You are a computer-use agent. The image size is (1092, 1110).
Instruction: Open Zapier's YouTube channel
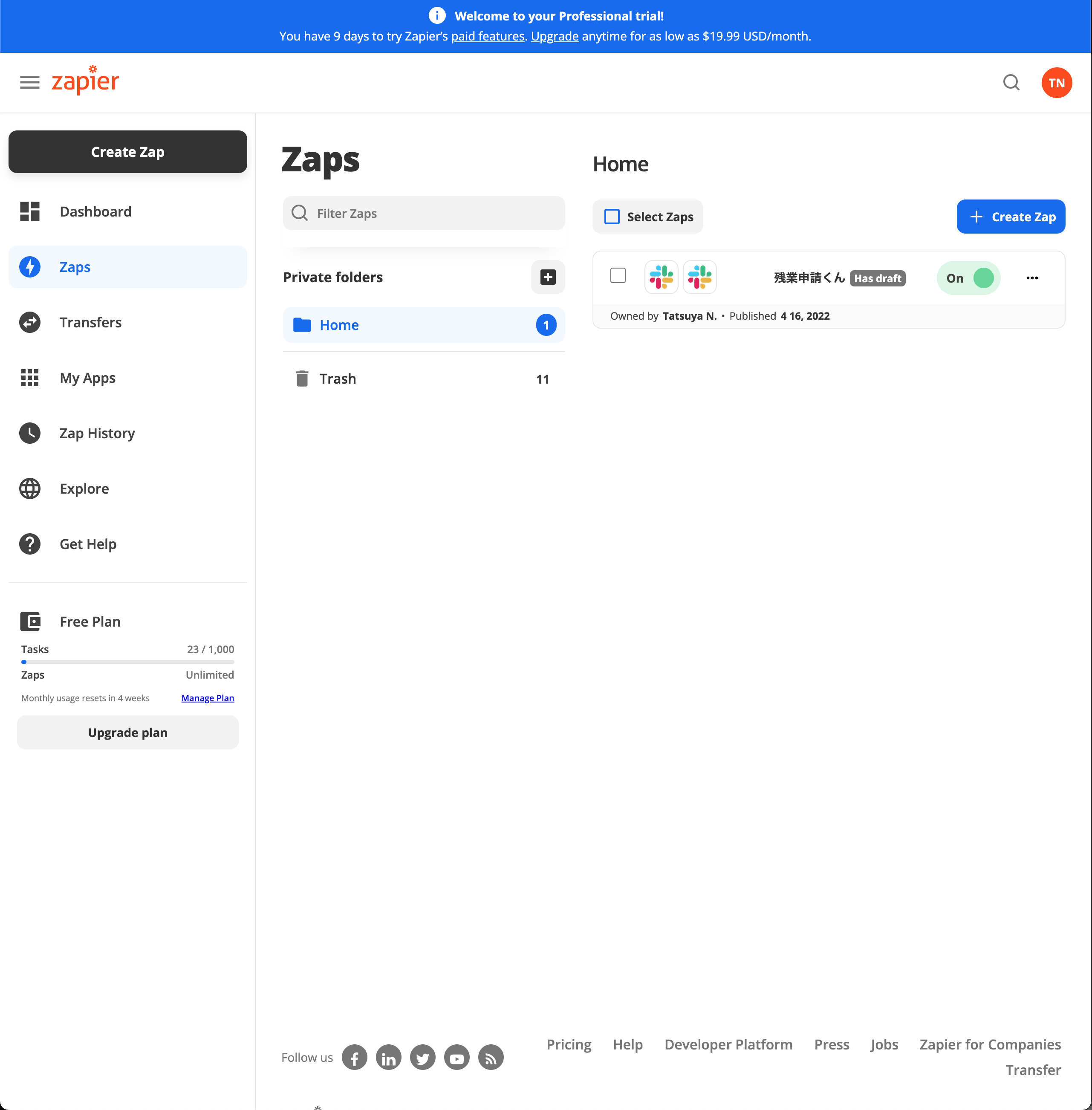point(456,1057)
